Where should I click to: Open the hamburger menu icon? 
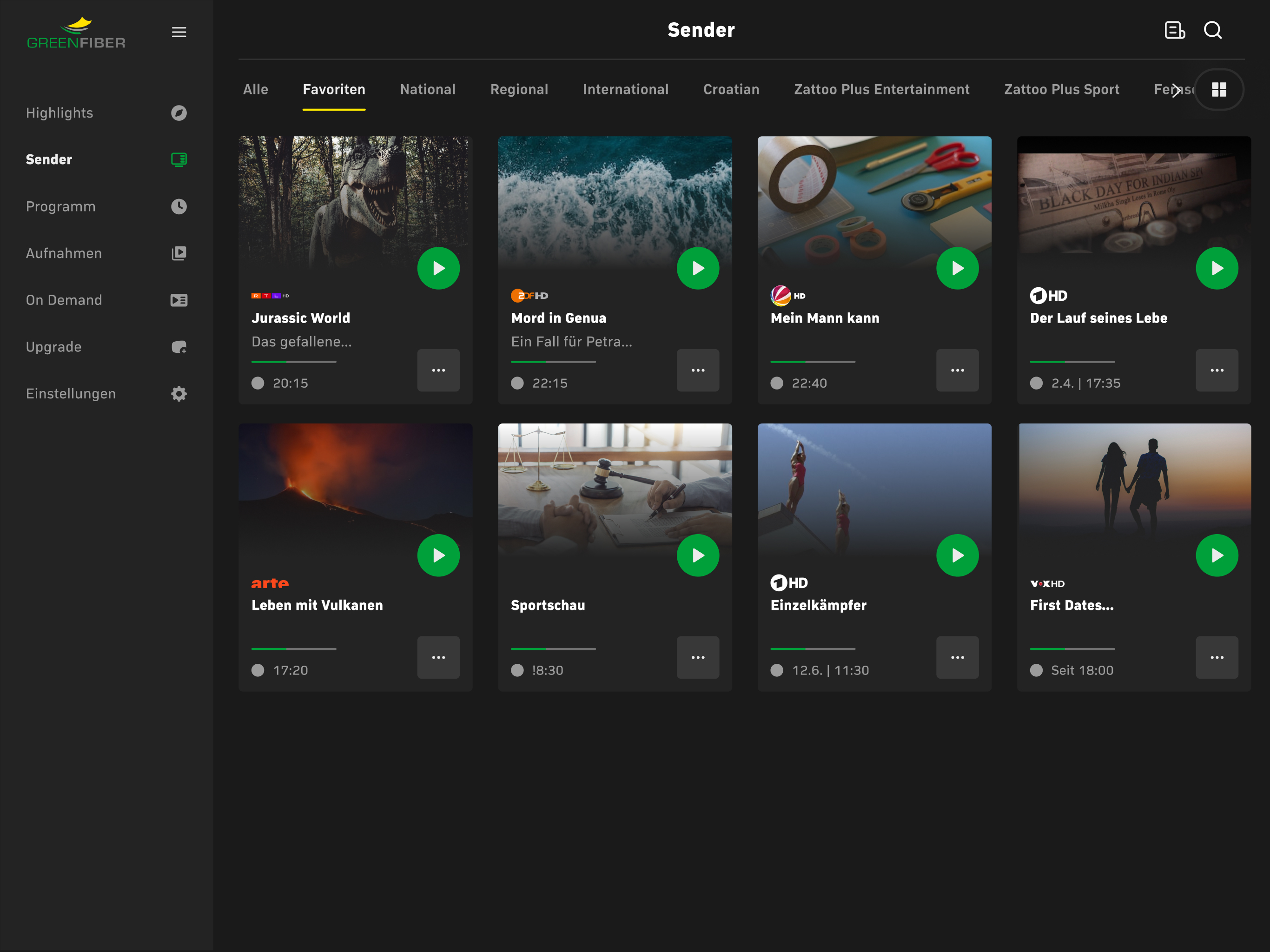pos(179,32)
